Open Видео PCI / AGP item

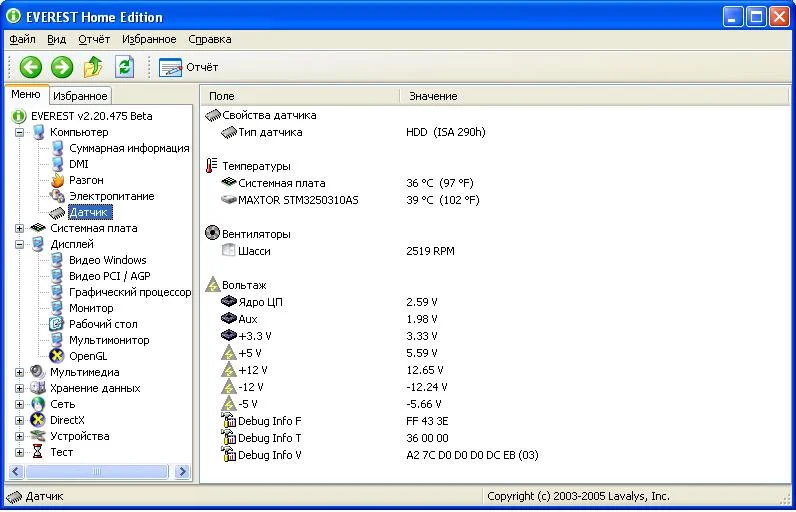tap(110, 276)
